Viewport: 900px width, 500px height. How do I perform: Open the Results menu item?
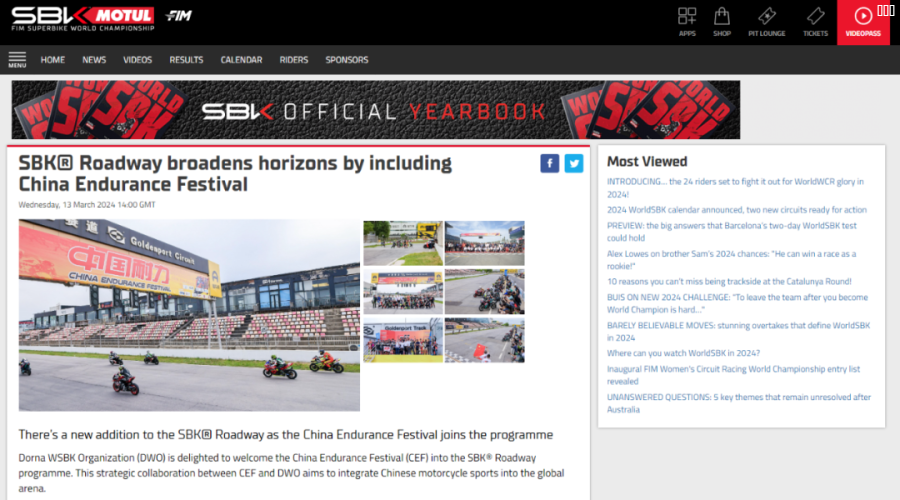tap(186, 60)
